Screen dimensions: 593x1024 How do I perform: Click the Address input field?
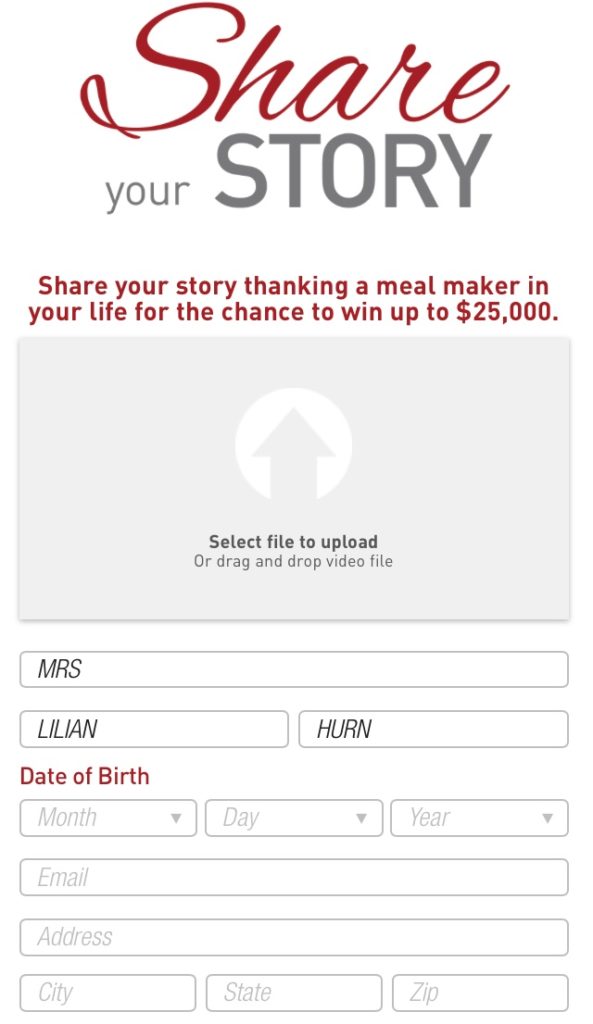point(294,937)
